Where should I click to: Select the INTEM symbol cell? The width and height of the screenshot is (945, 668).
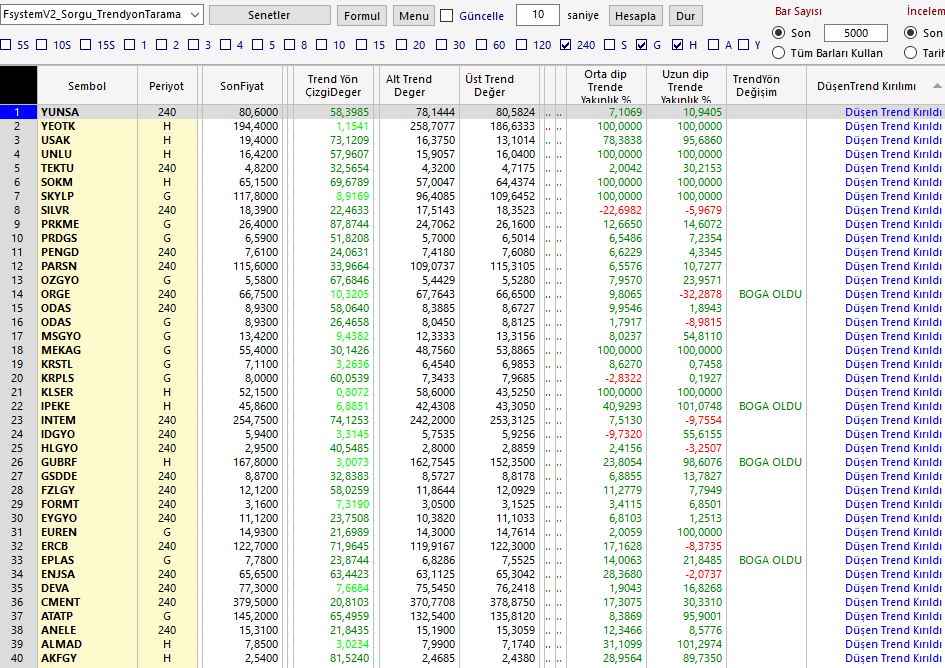click(87, 420)
